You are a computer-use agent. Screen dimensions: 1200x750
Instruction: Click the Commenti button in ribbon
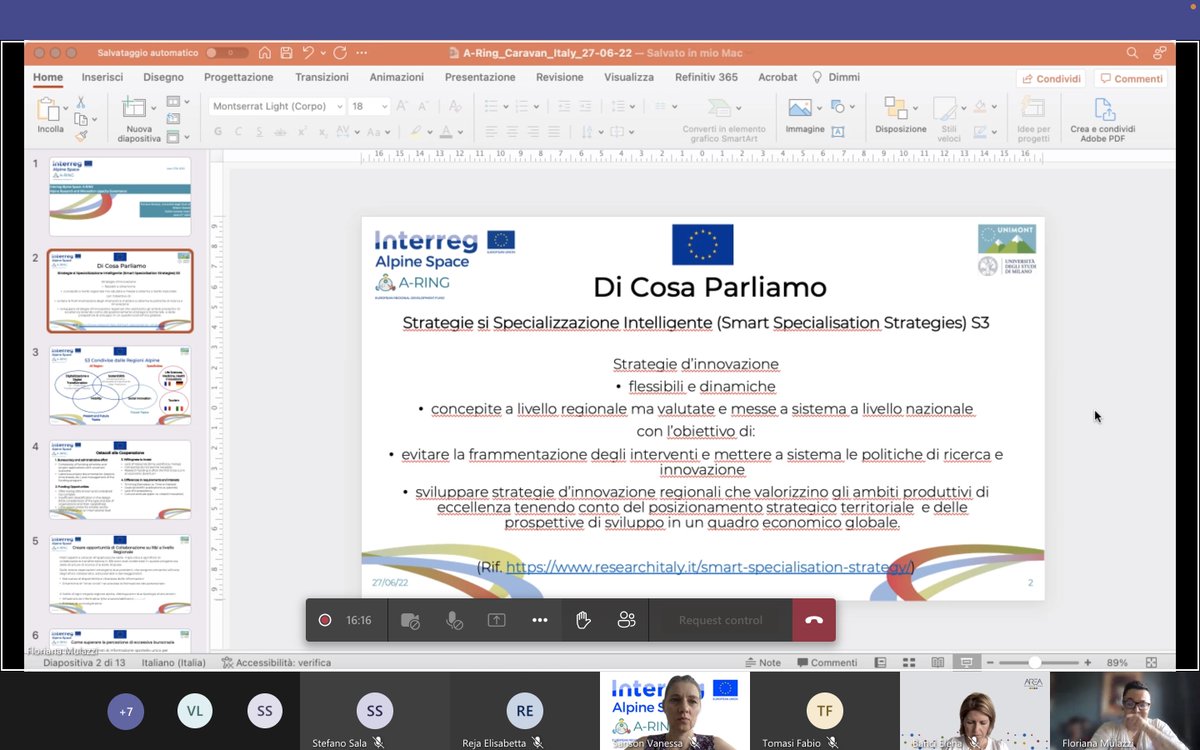tap(1131, 78)
